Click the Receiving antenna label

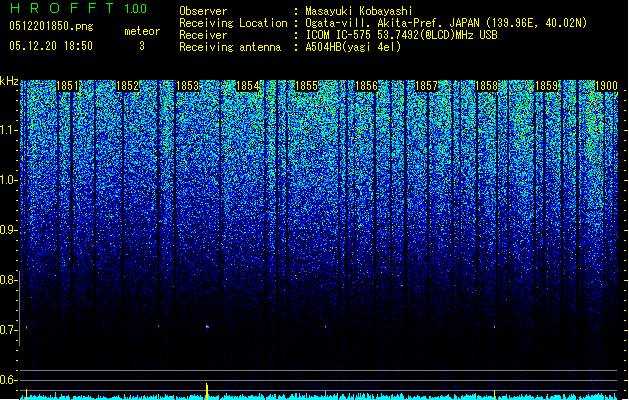coord(230,47)
